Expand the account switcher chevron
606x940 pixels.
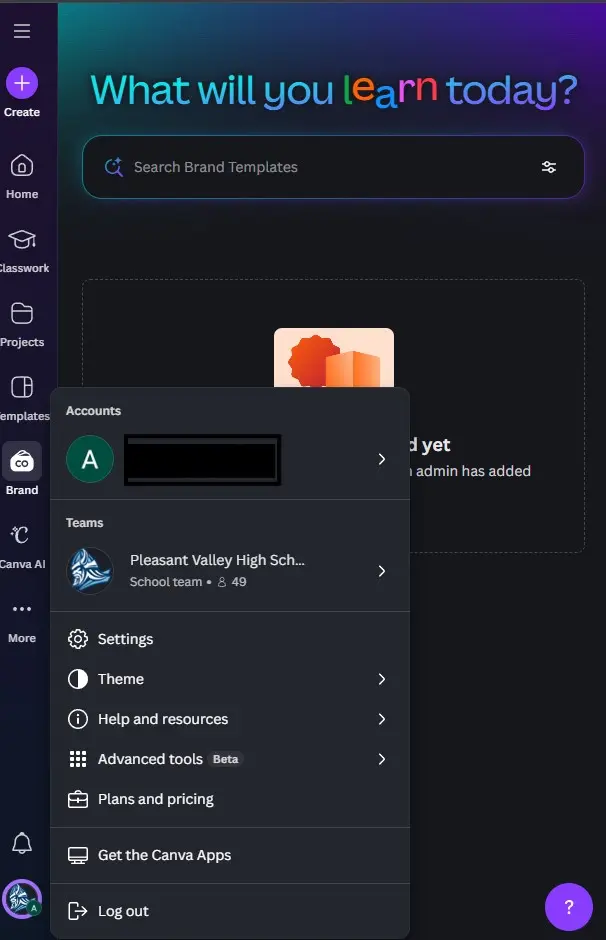(x=381, y=459)
